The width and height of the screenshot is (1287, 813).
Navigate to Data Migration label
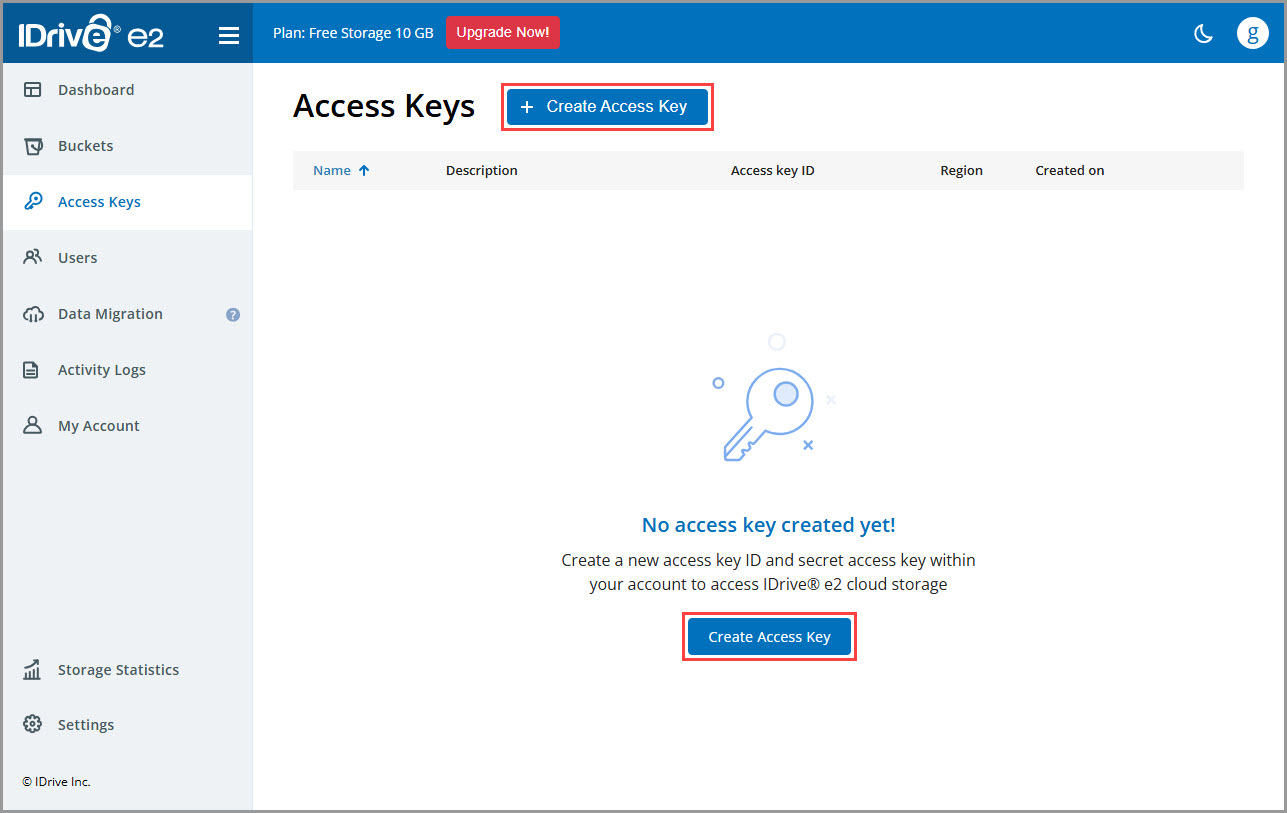[110, 314]
